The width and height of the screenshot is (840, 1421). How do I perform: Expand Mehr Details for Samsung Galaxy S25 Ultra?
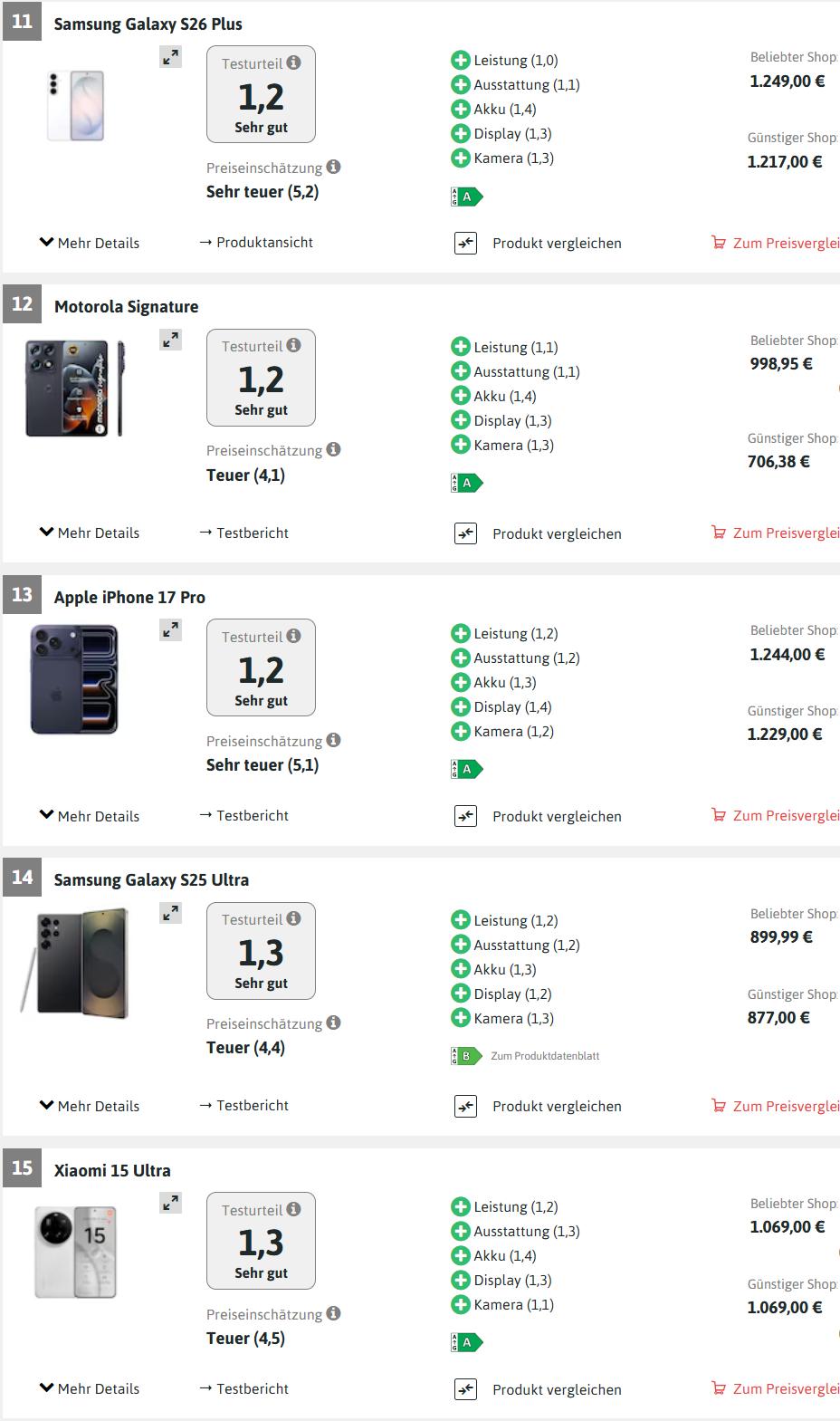(90, 1106)
